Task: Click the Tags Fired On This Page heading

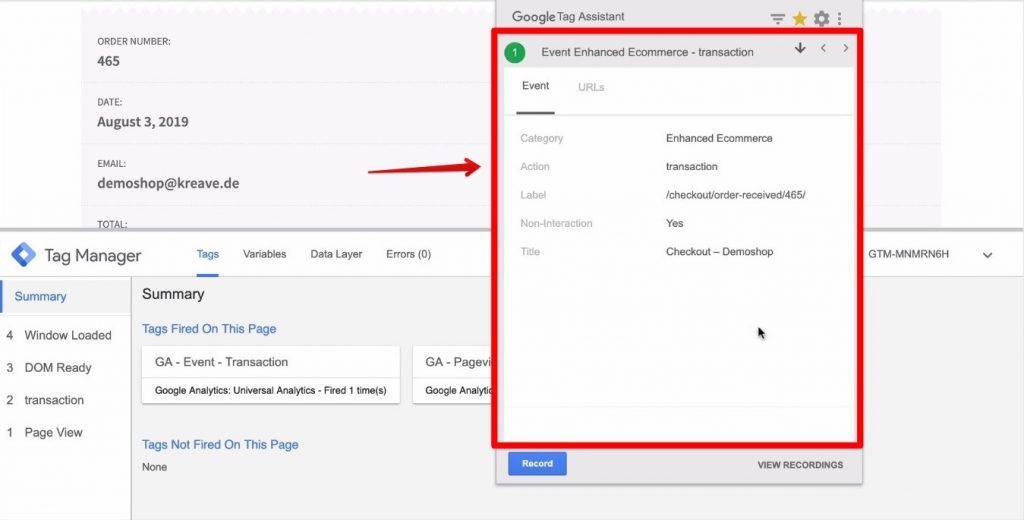Action: tap(209, 329)
